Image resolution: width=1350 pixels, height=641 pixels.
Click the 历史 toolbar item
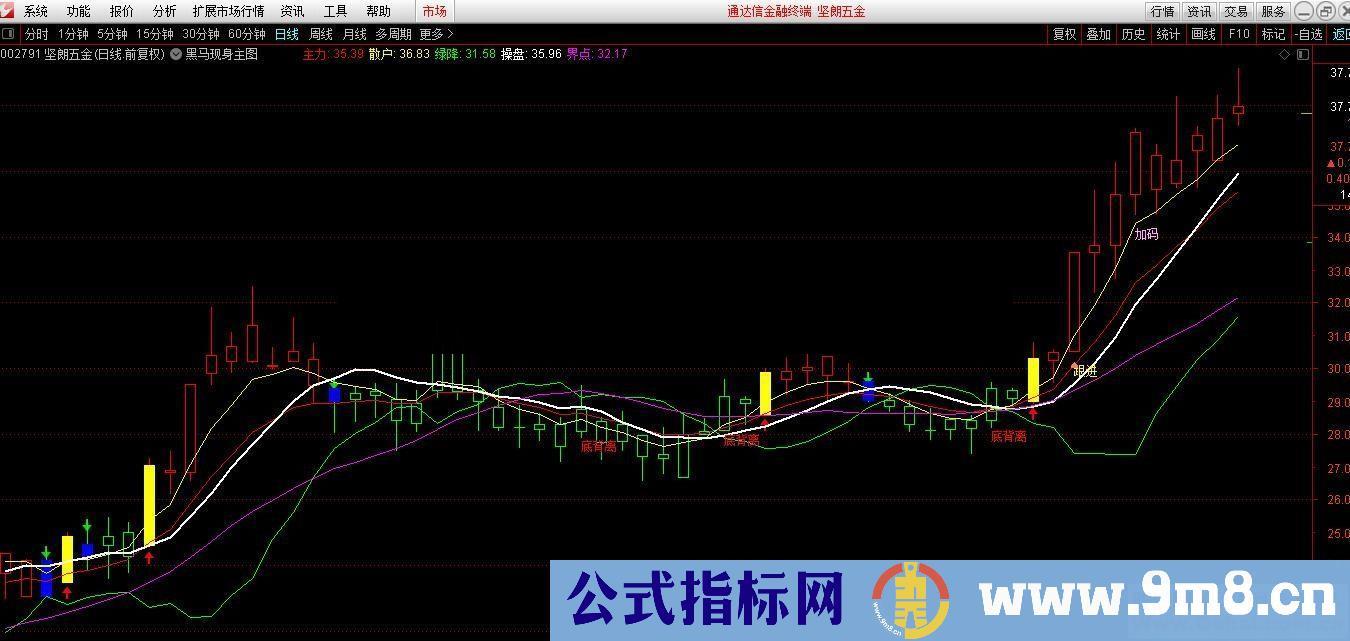click(x=1133, y=34)
